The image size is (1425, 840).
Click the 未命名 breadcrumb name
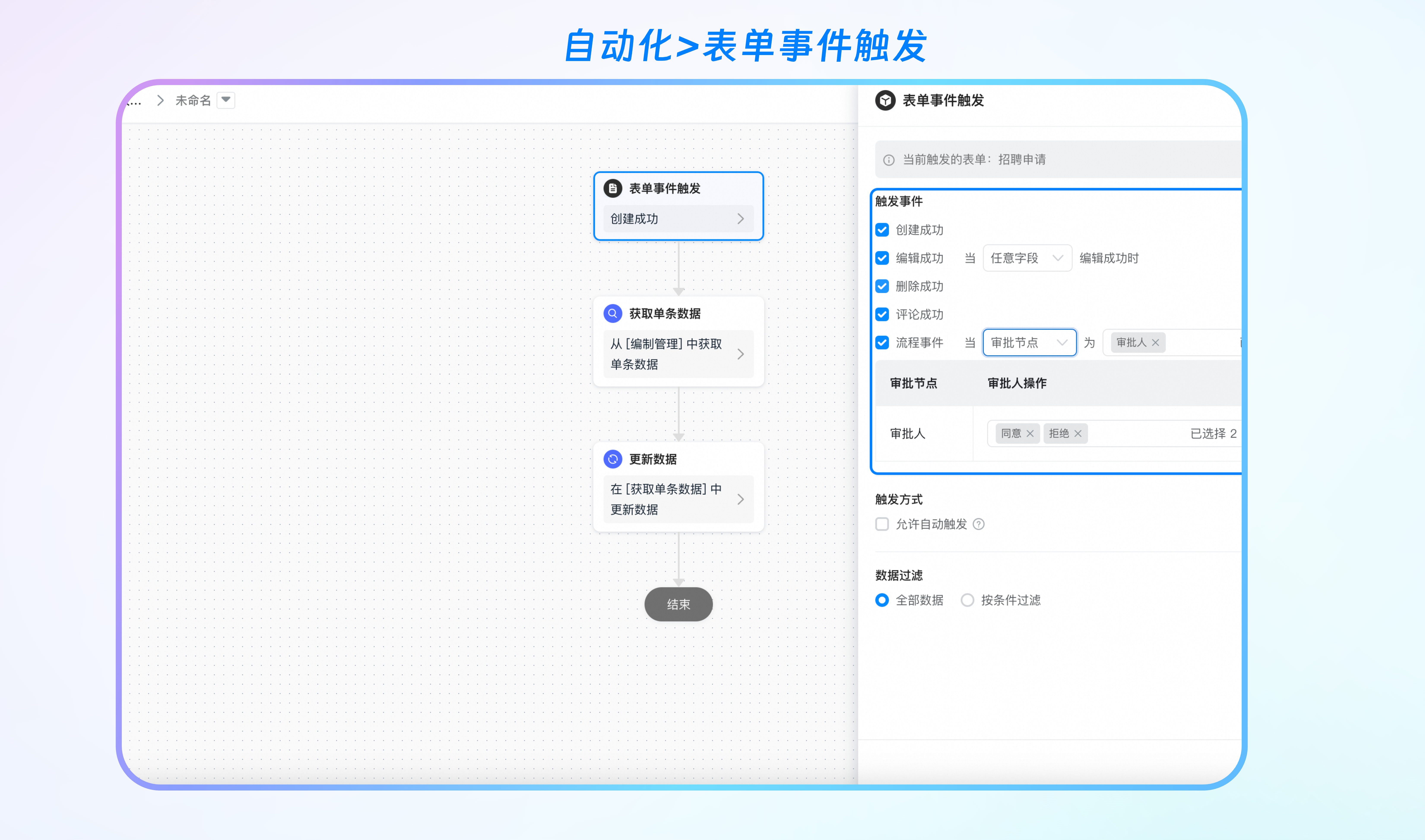[x=193, y=101]
